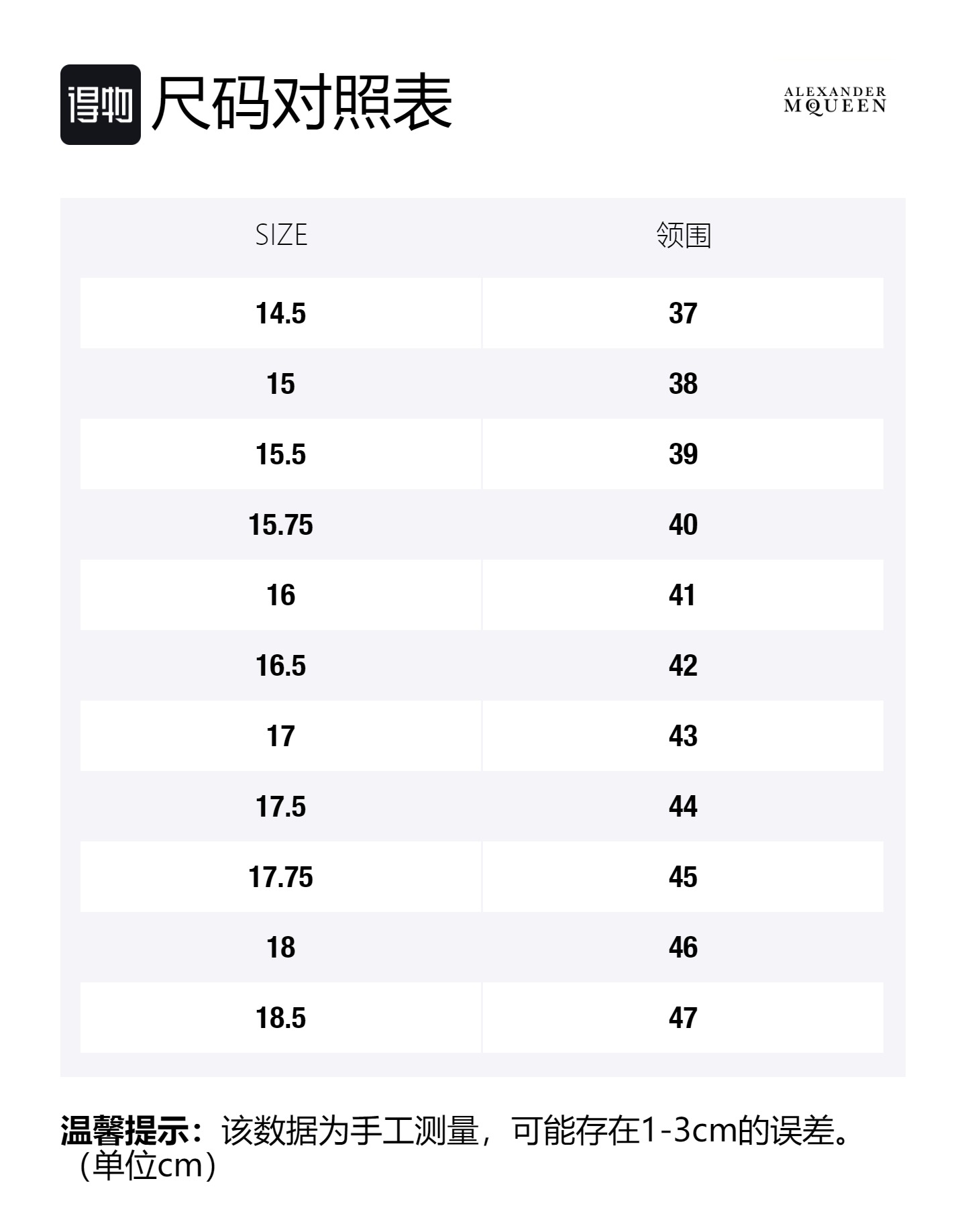Click the size 14.5 cell
The width and height of the screenshot is (966, 1232).
(281, 313)
